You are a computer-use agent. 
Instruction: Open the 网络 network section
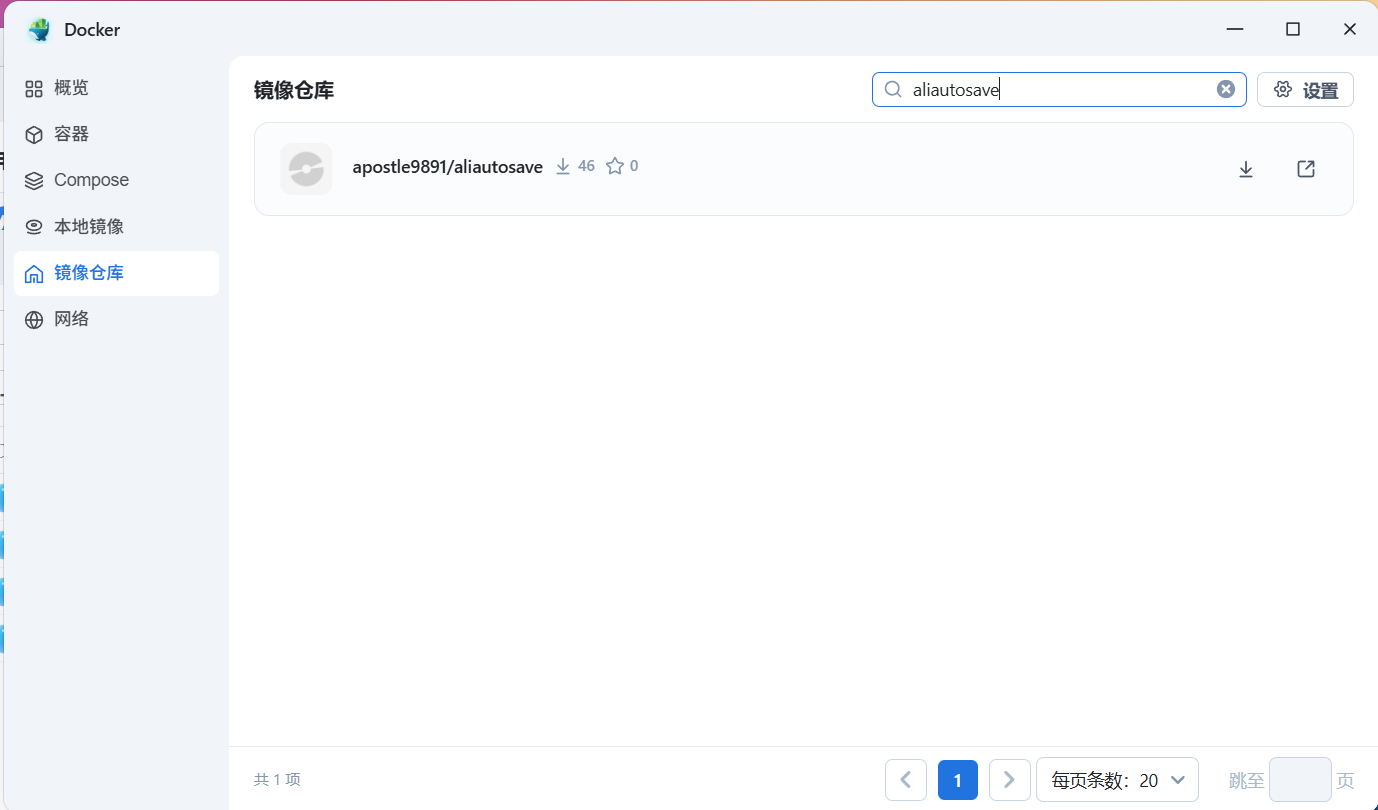tap(71, 319)
